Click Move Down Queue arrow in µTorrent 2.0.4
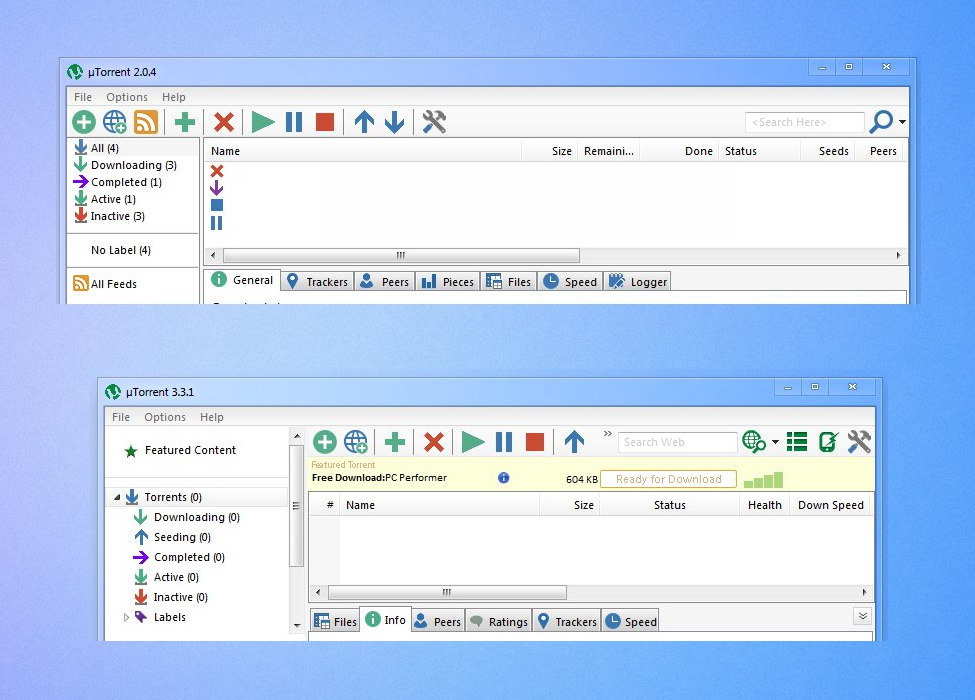 point(394,122)
